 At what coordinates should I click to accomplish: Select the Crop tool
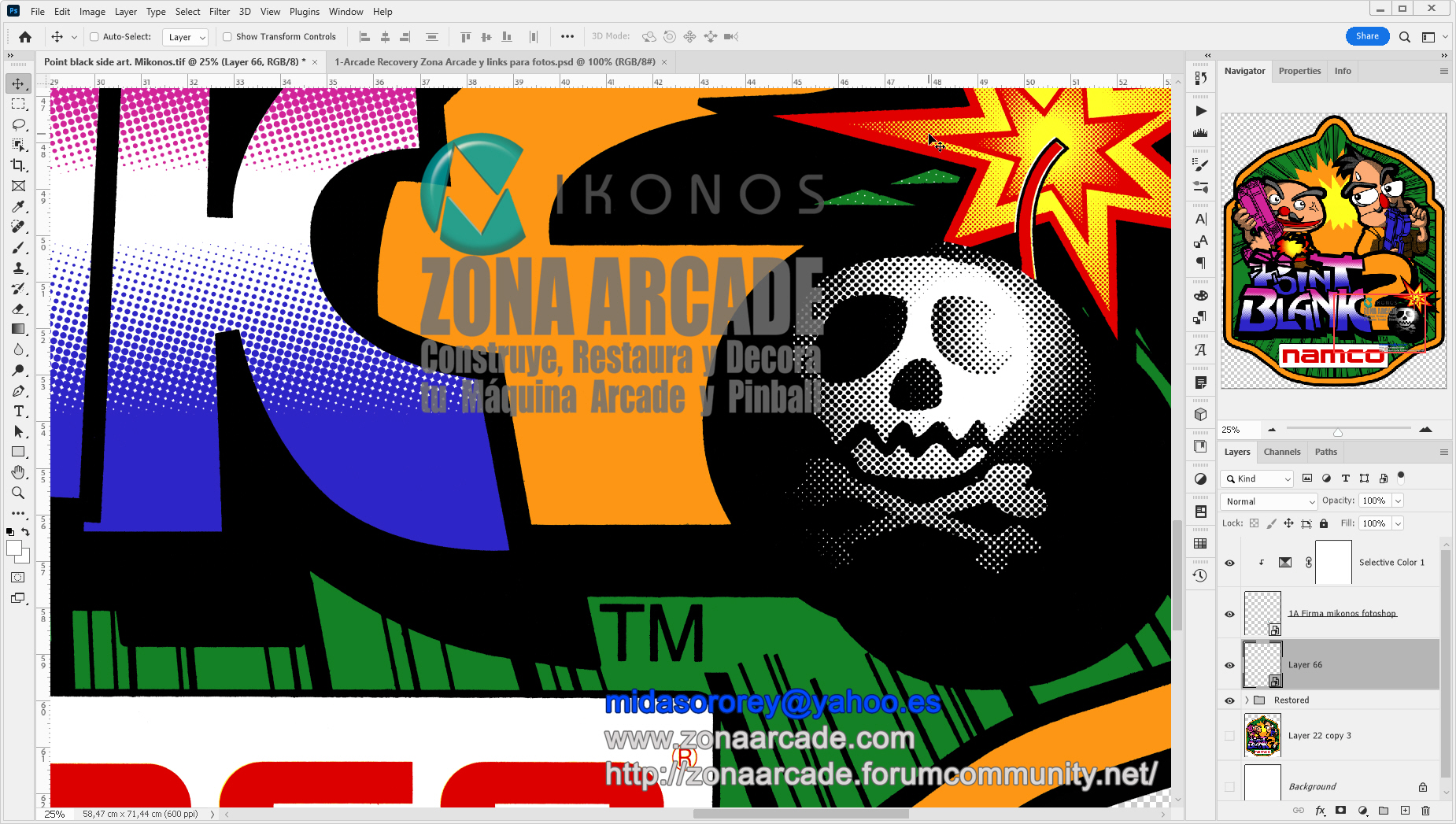(19, 165)
